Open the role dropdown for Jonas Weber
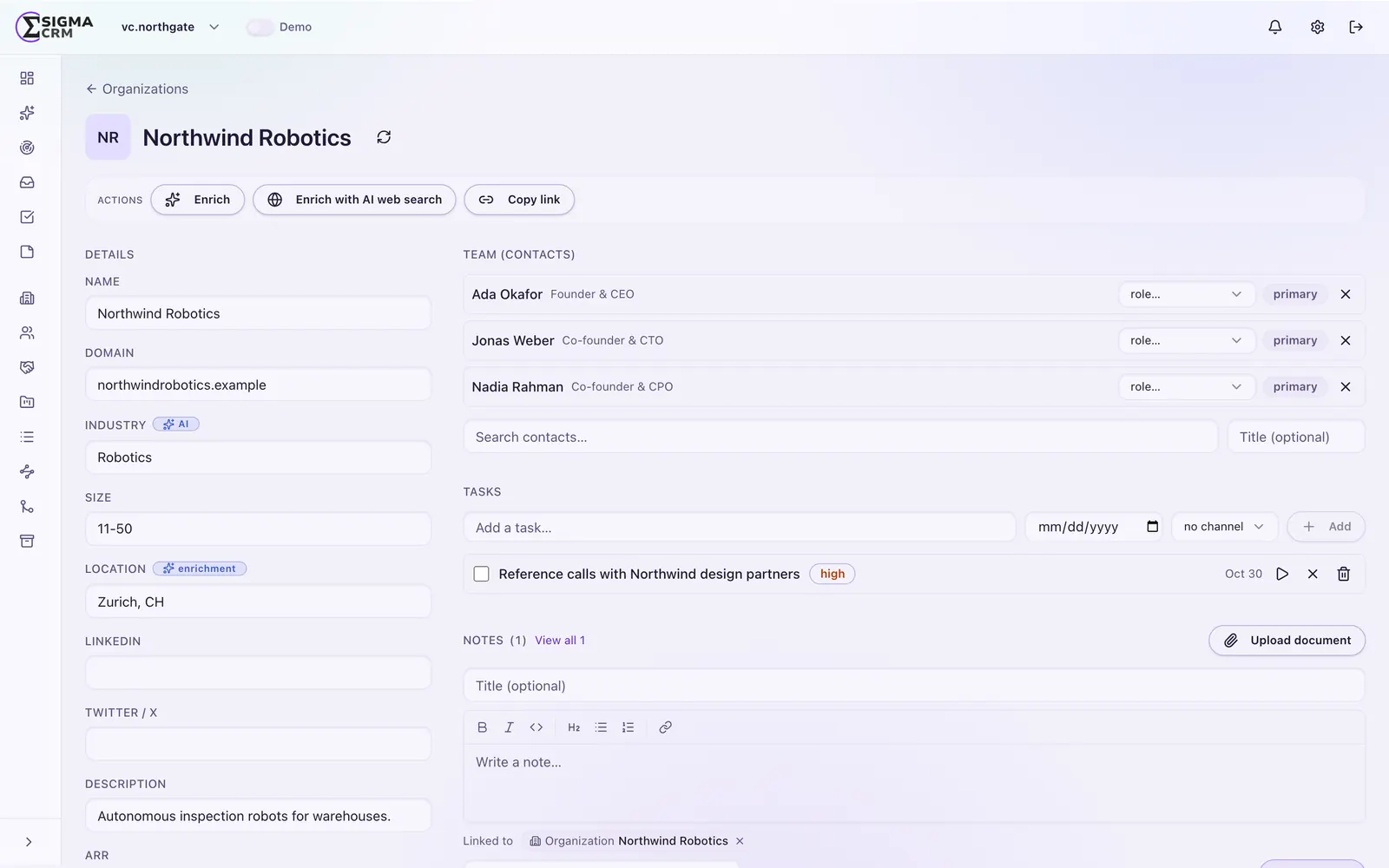Image resolution: width=1389 pixels, height=868 pixels. point(1187,340)
